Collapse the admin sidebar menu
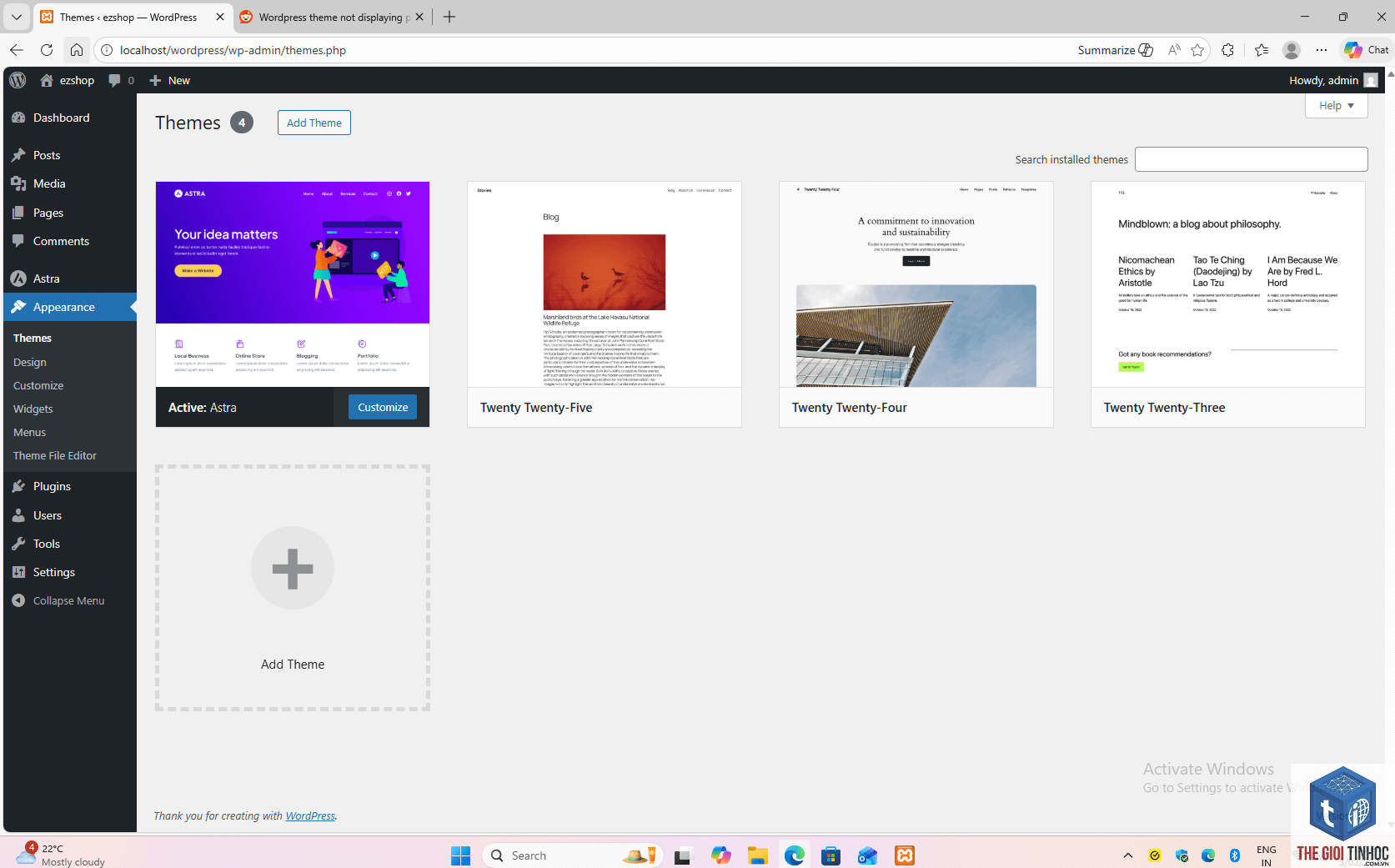The height and width of the screenshot is (868, 1395). [70, 600]
